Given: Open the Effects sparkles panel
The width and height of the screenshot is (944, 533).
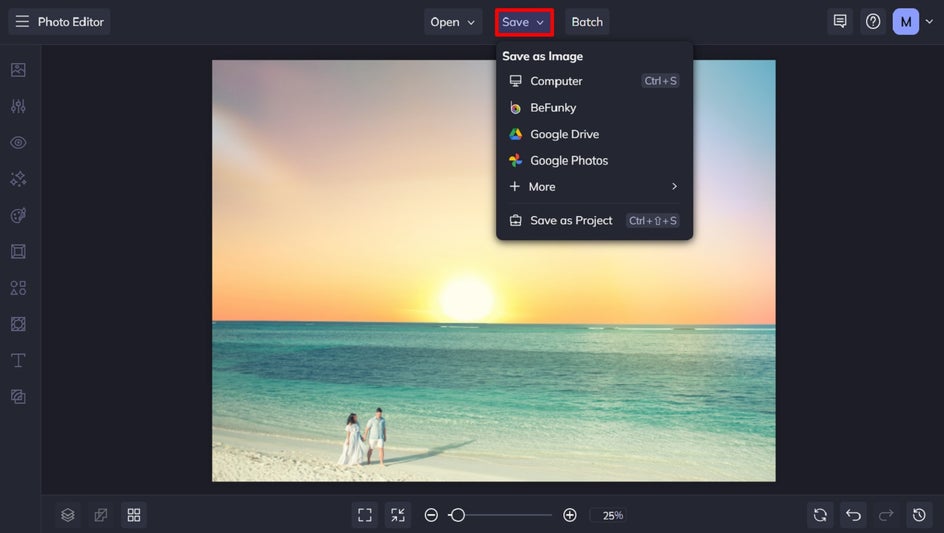Looking at the screenshot, I should click(x=18, y=179).
